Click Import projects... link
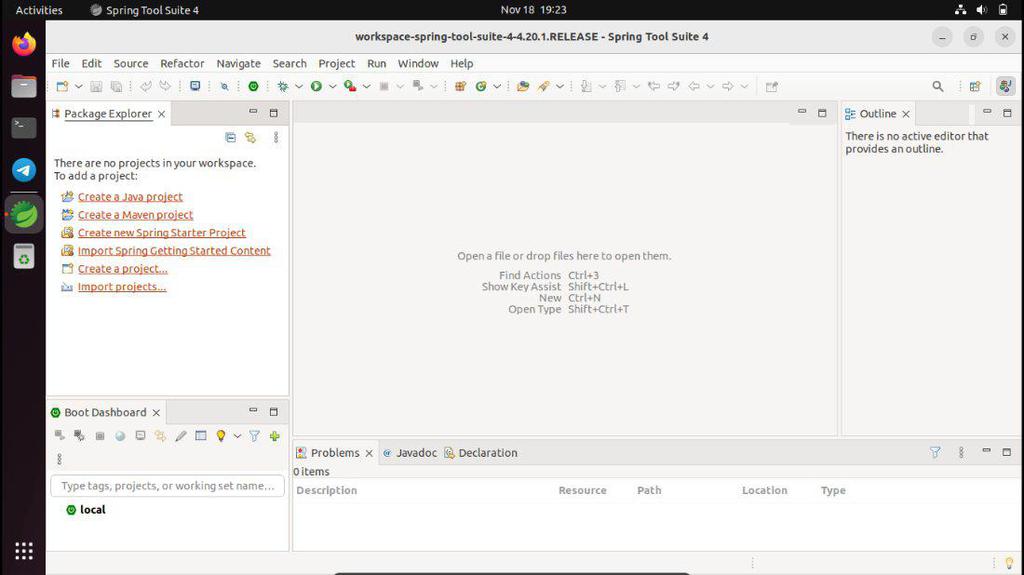Viewport: 1024px width, 575px height. pyautogui.click(x=122, y=286)
